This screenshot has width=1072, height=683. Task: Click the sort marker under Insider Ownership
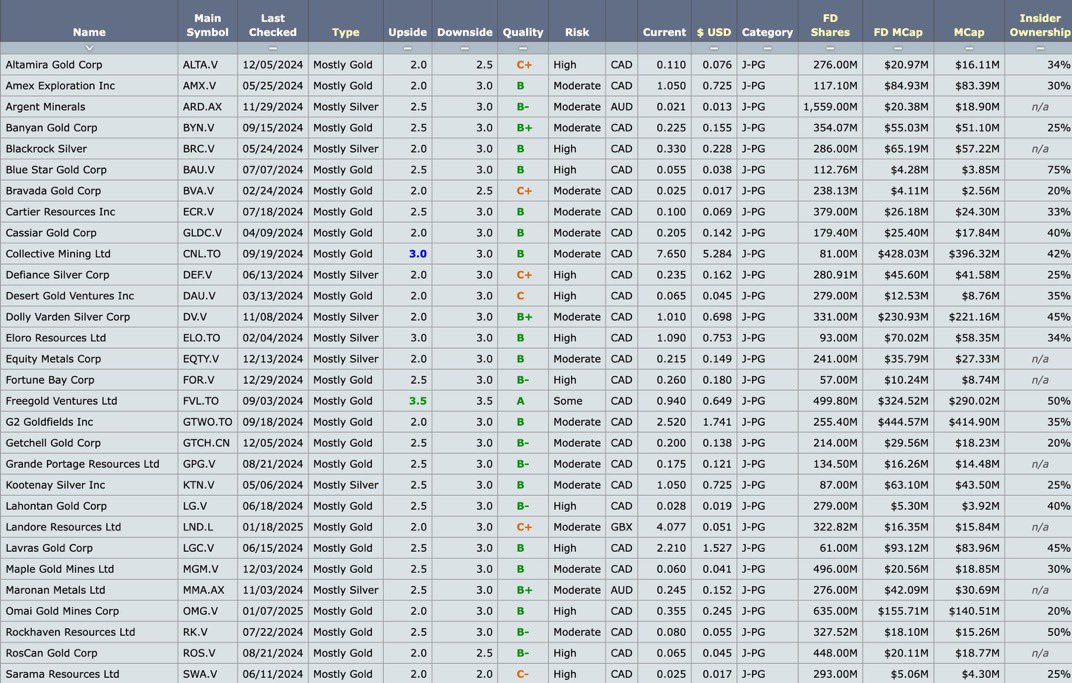pos(1040,48)
